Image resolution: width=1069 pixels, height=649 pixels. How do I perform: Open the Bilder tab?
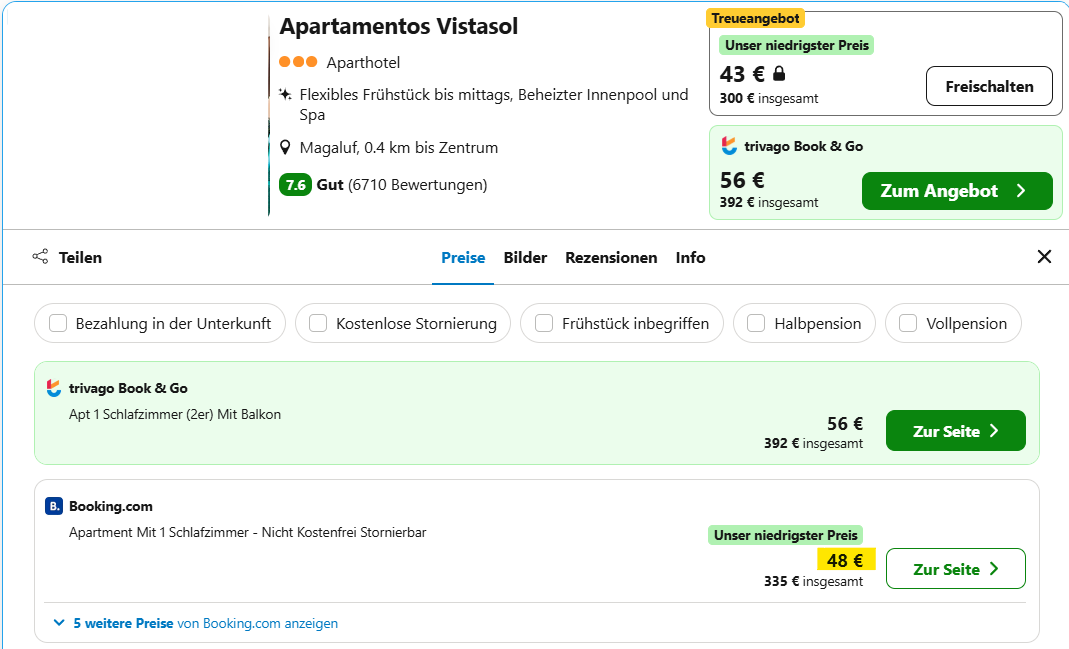[525, 257]
